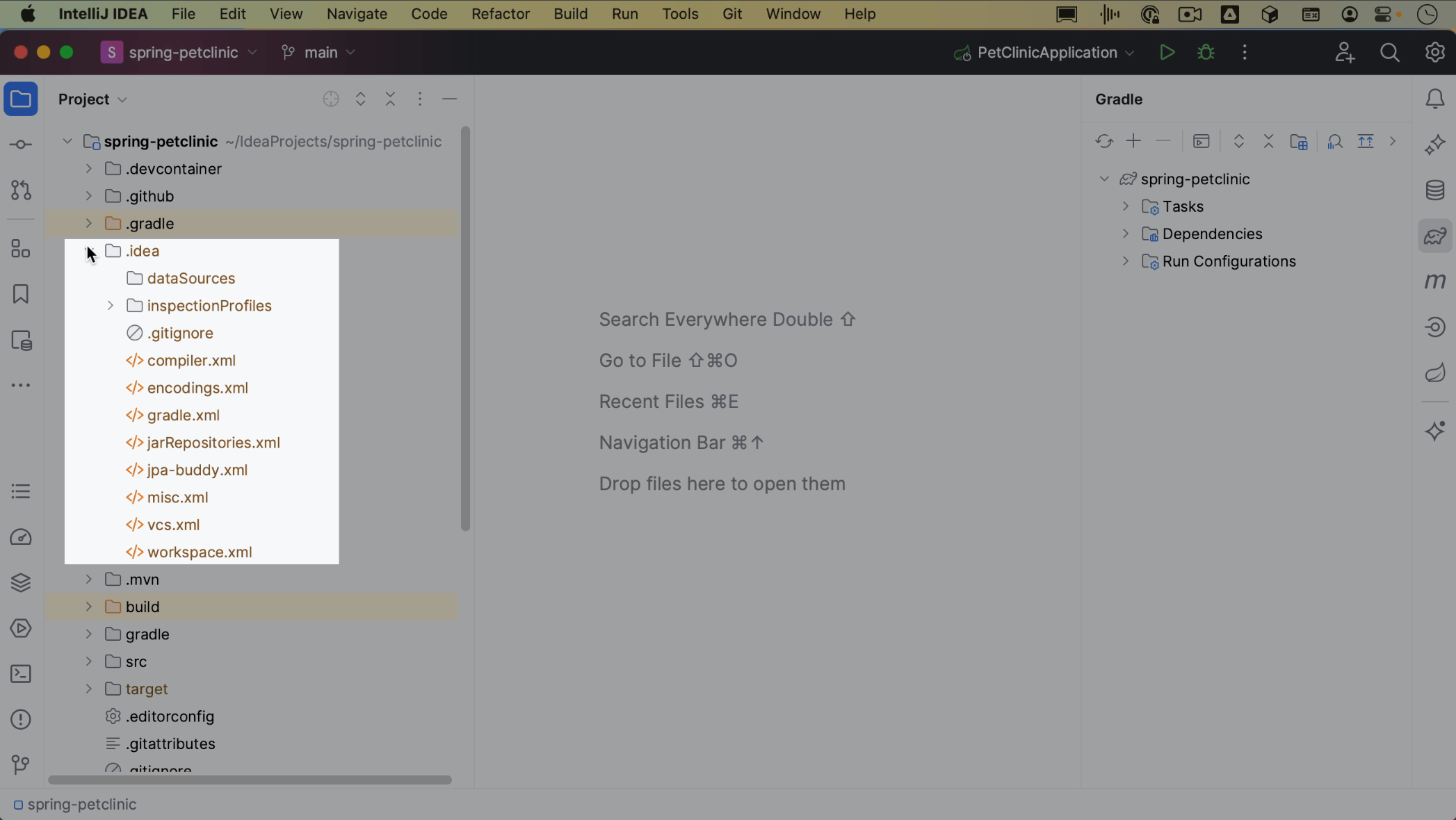Expand the src folder
1456x820 pixels.
point(88,662)
